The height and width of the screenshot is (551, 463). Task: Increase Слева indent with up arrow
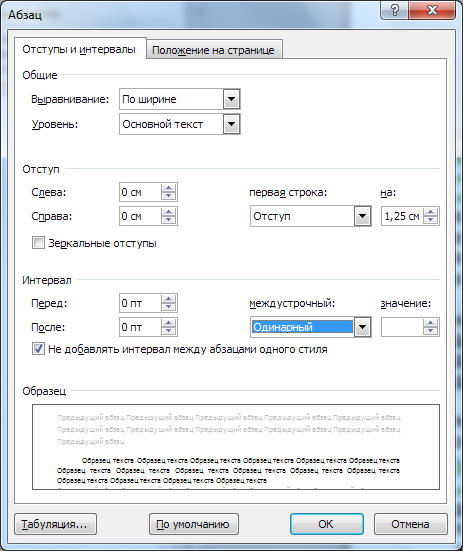pyautogui.click(x=169, y=188)
